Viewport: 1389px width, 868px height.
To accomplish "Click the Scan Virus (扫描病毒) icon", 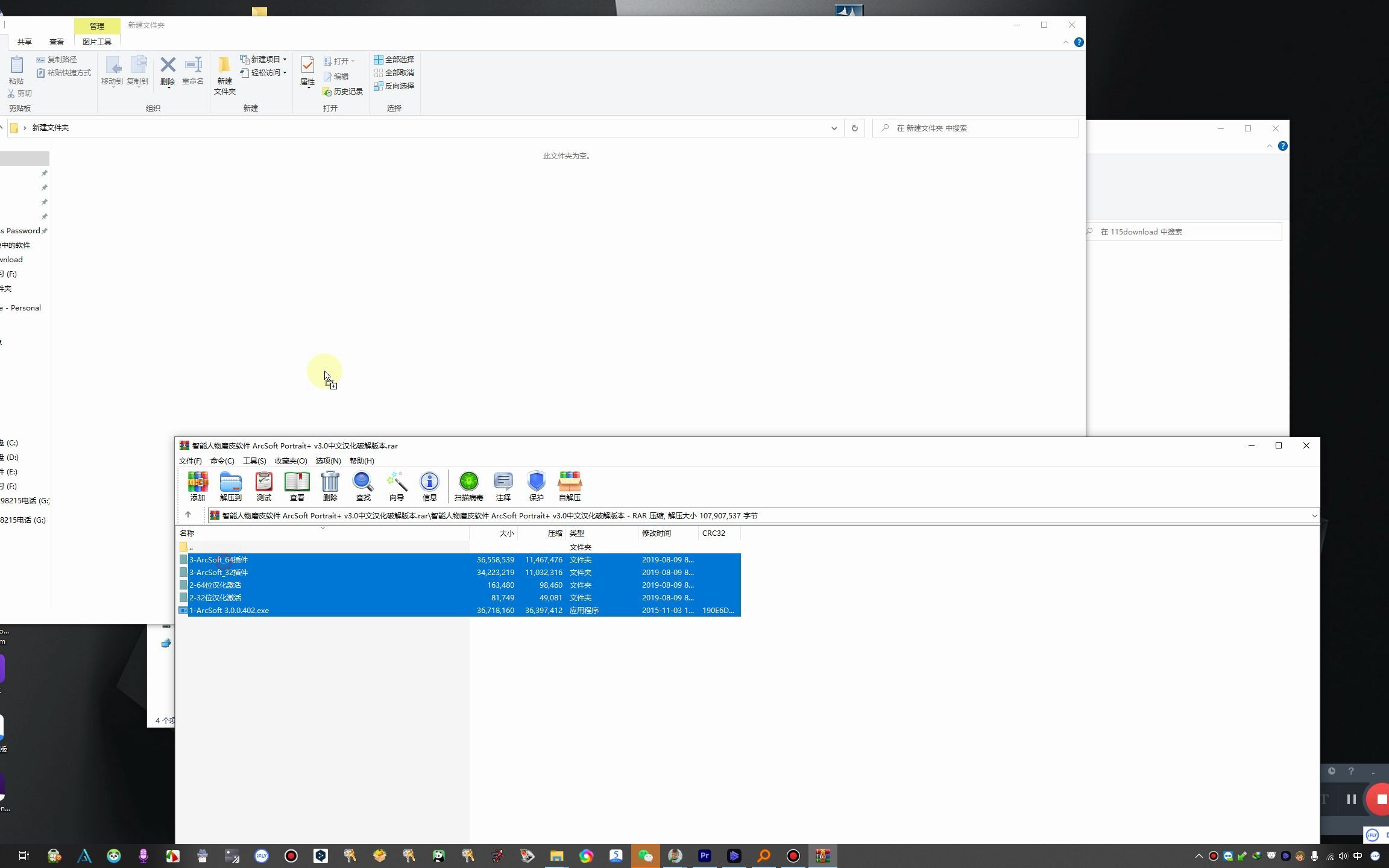I will 468,486.
